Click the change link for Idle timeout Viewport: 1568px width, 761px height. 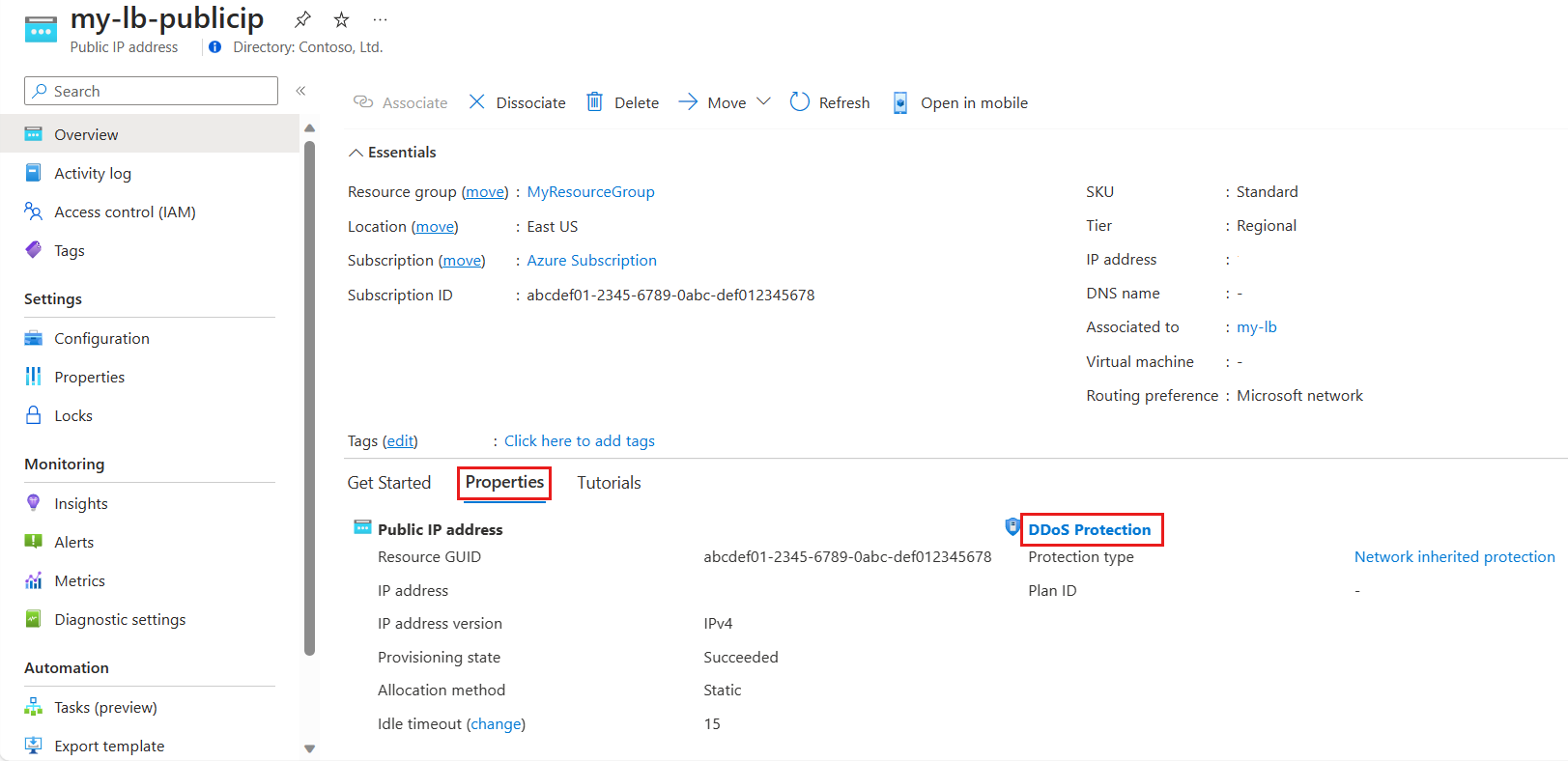tap(496, 724)
